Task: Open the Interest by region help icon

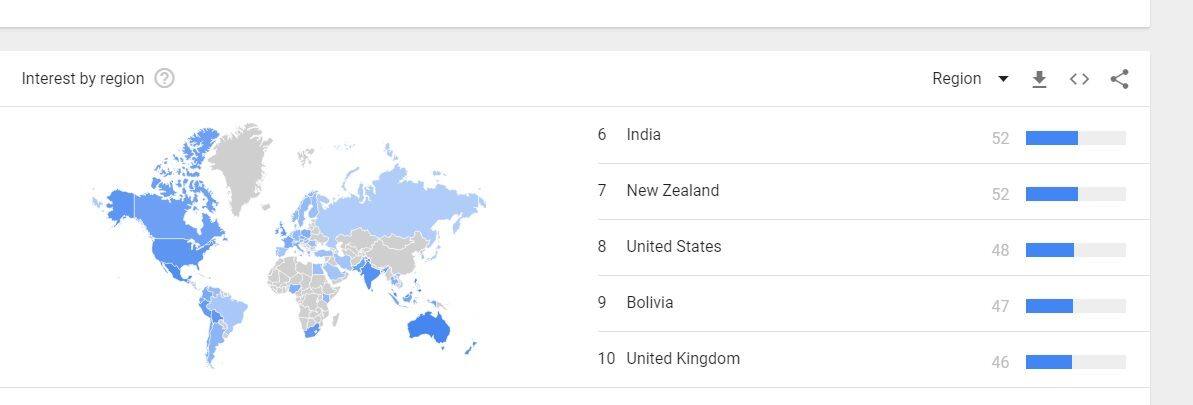Action: [164, 78]
